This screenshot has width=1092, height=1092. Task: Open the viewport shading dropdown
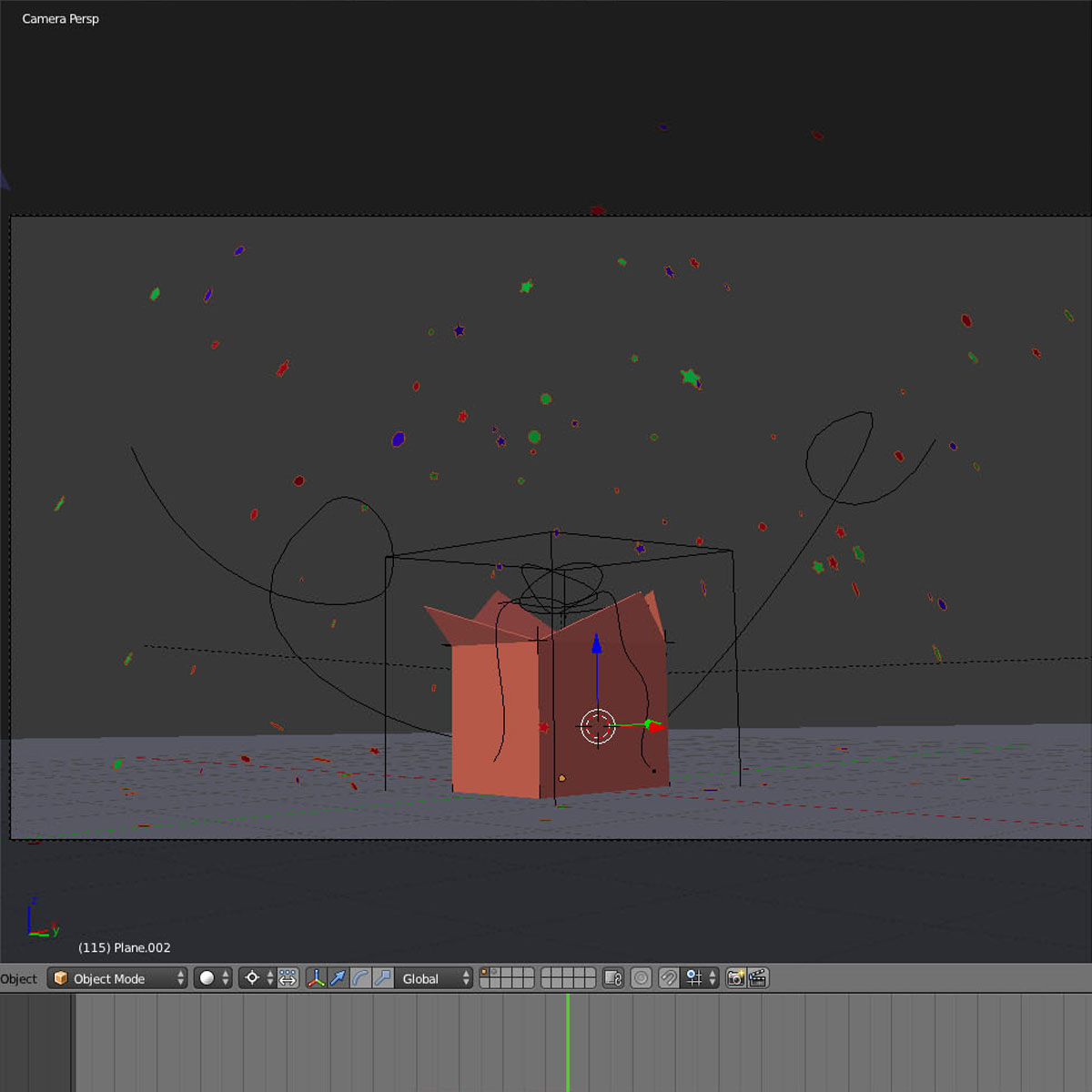pos(211,978)
